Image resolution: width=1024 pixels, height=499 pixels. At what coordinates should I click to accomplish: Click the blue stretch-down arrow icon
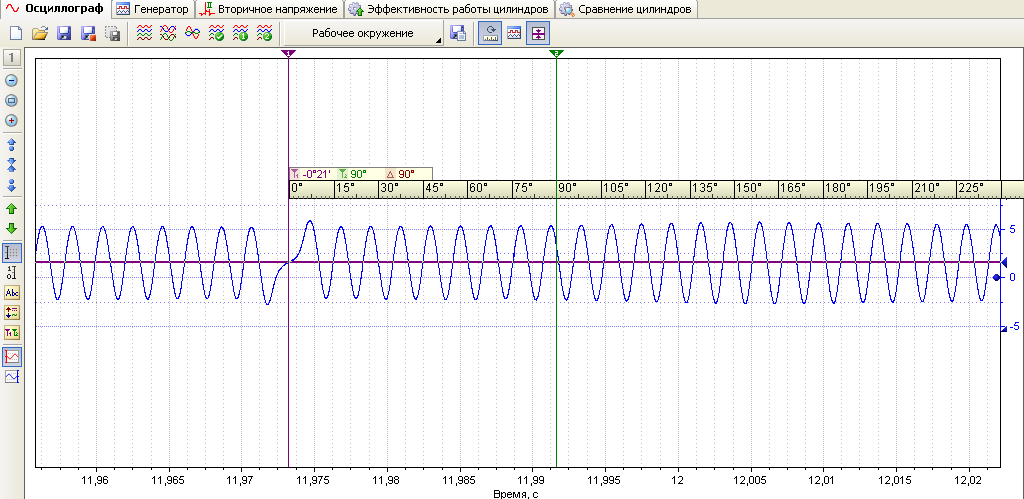pos(10,184)
